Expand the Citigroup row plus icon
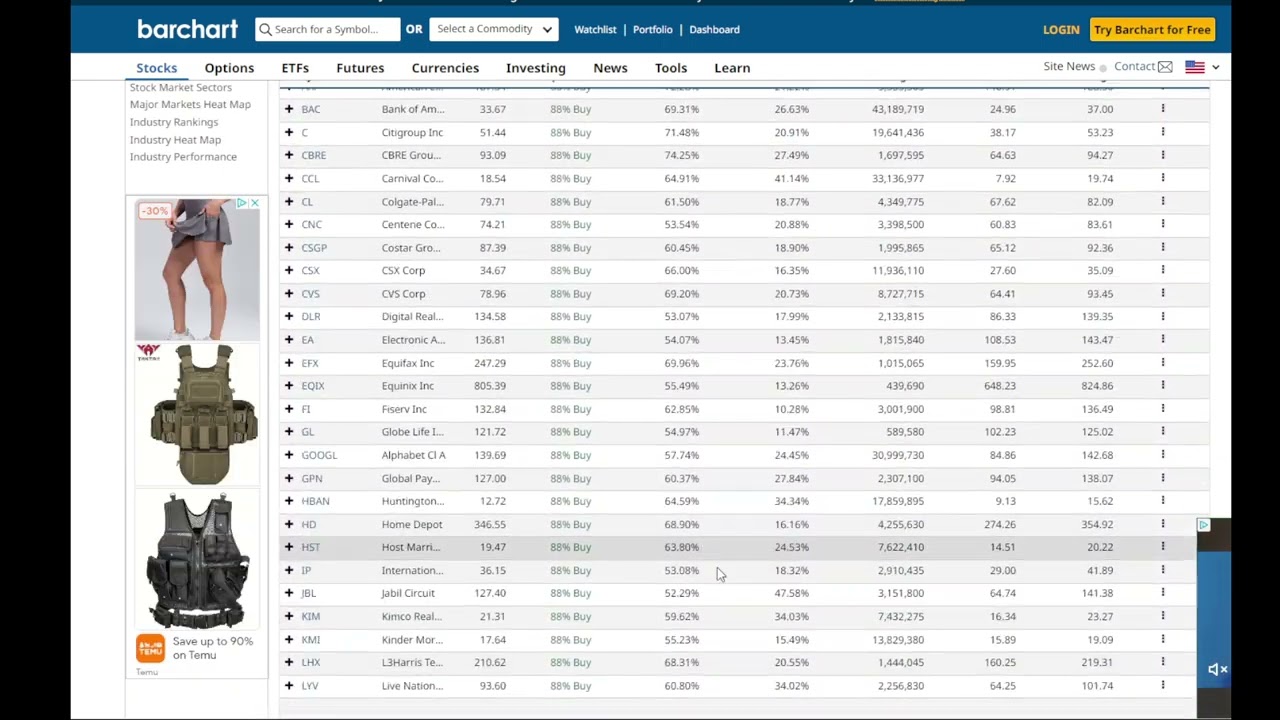Viewport: 1280px width, 720px height. click(289, 132)
